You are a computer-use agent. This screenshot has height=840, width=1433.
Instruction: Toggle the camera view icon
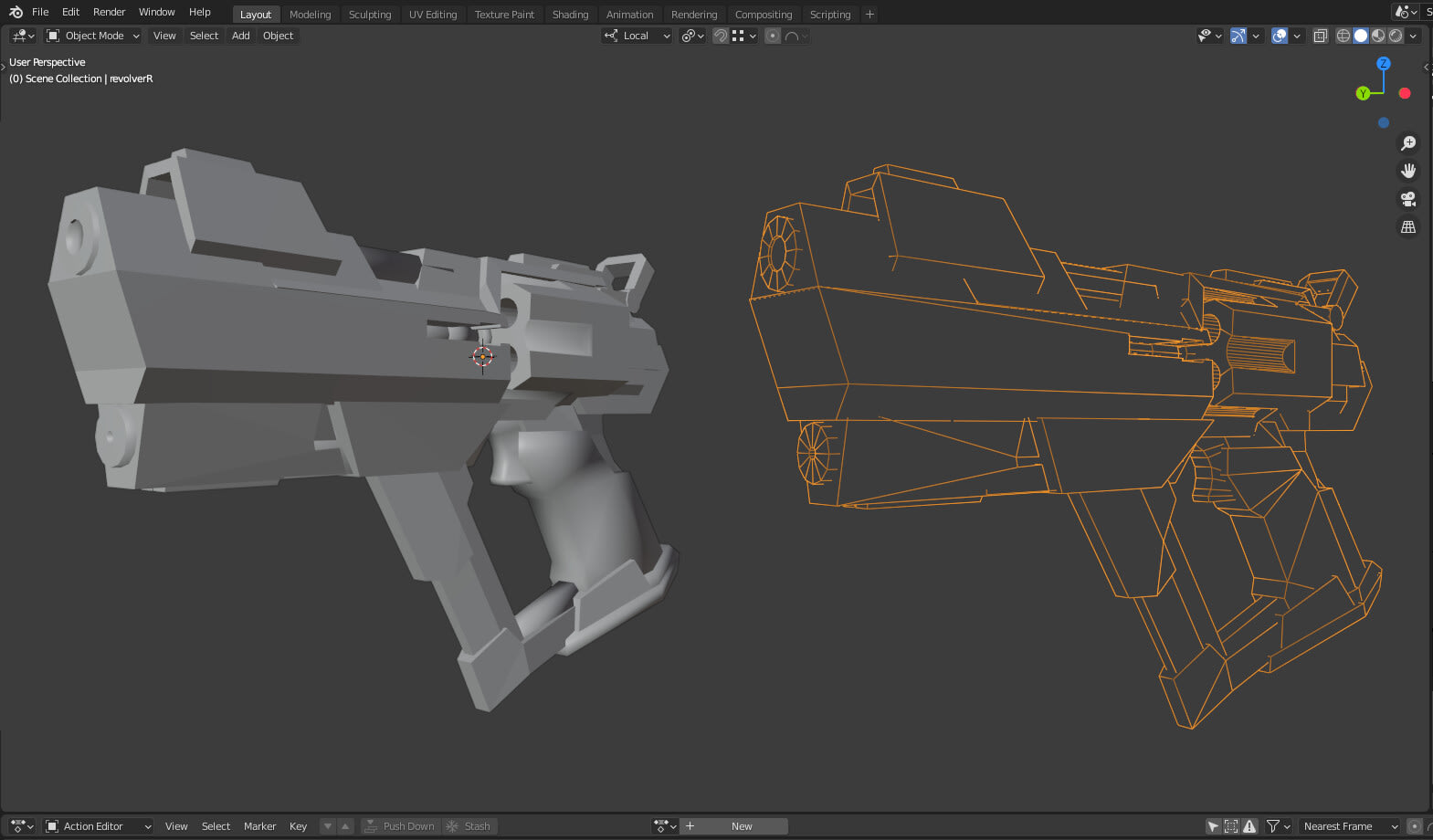1408,199
